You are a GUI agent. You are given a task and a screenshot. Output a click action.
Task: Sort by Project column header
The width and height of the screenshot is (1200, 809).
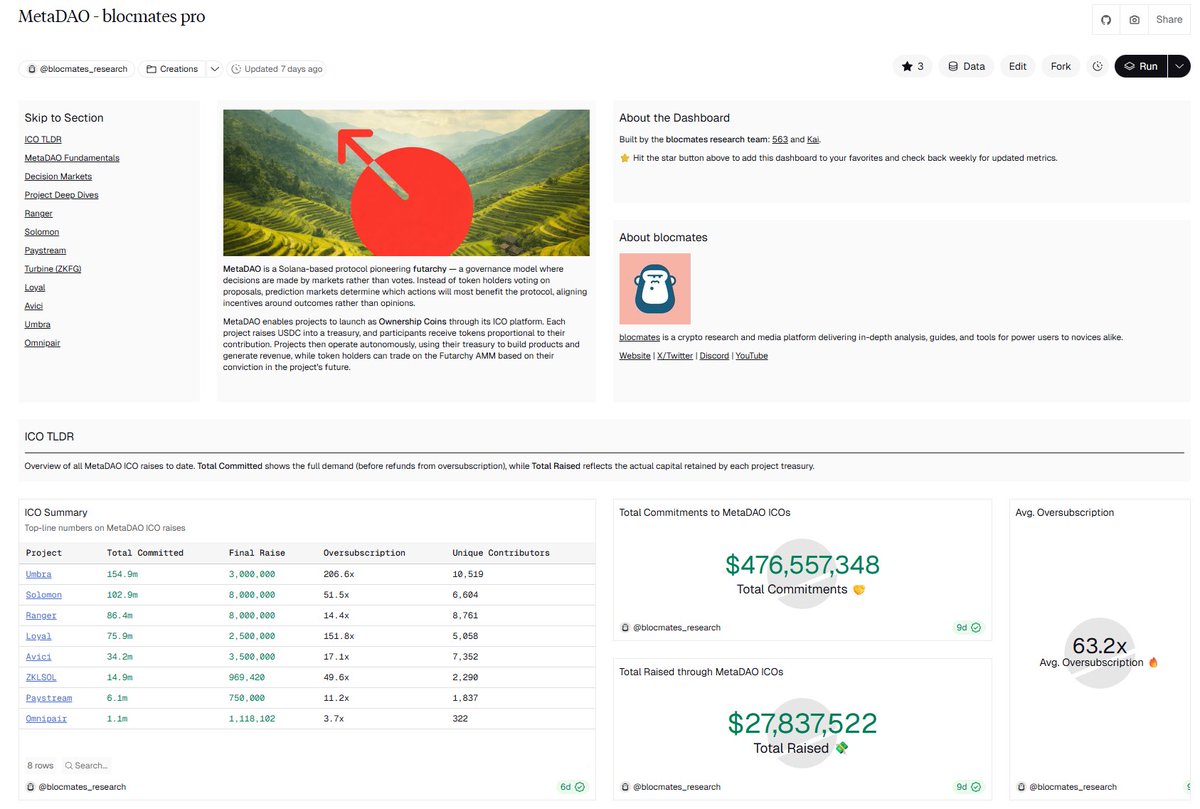point(44,553)
